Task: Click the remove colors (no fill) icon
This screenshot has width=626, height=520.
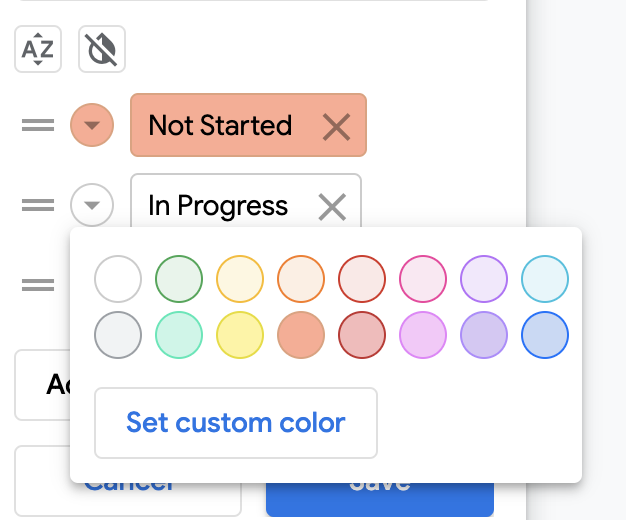Action: point(102,49)
